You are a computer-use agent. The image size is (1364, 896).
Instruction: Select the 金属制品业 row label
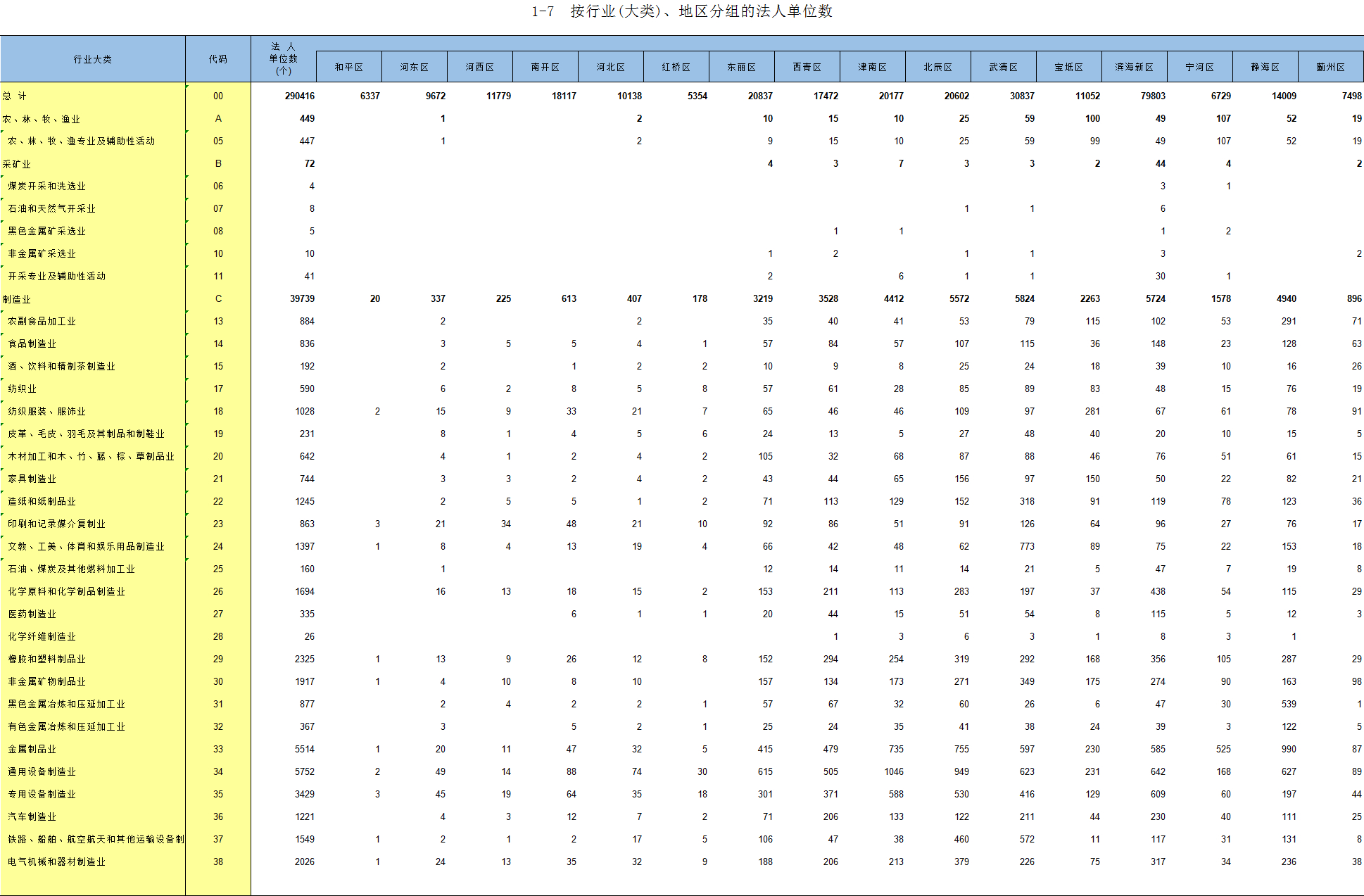[32, 749]
